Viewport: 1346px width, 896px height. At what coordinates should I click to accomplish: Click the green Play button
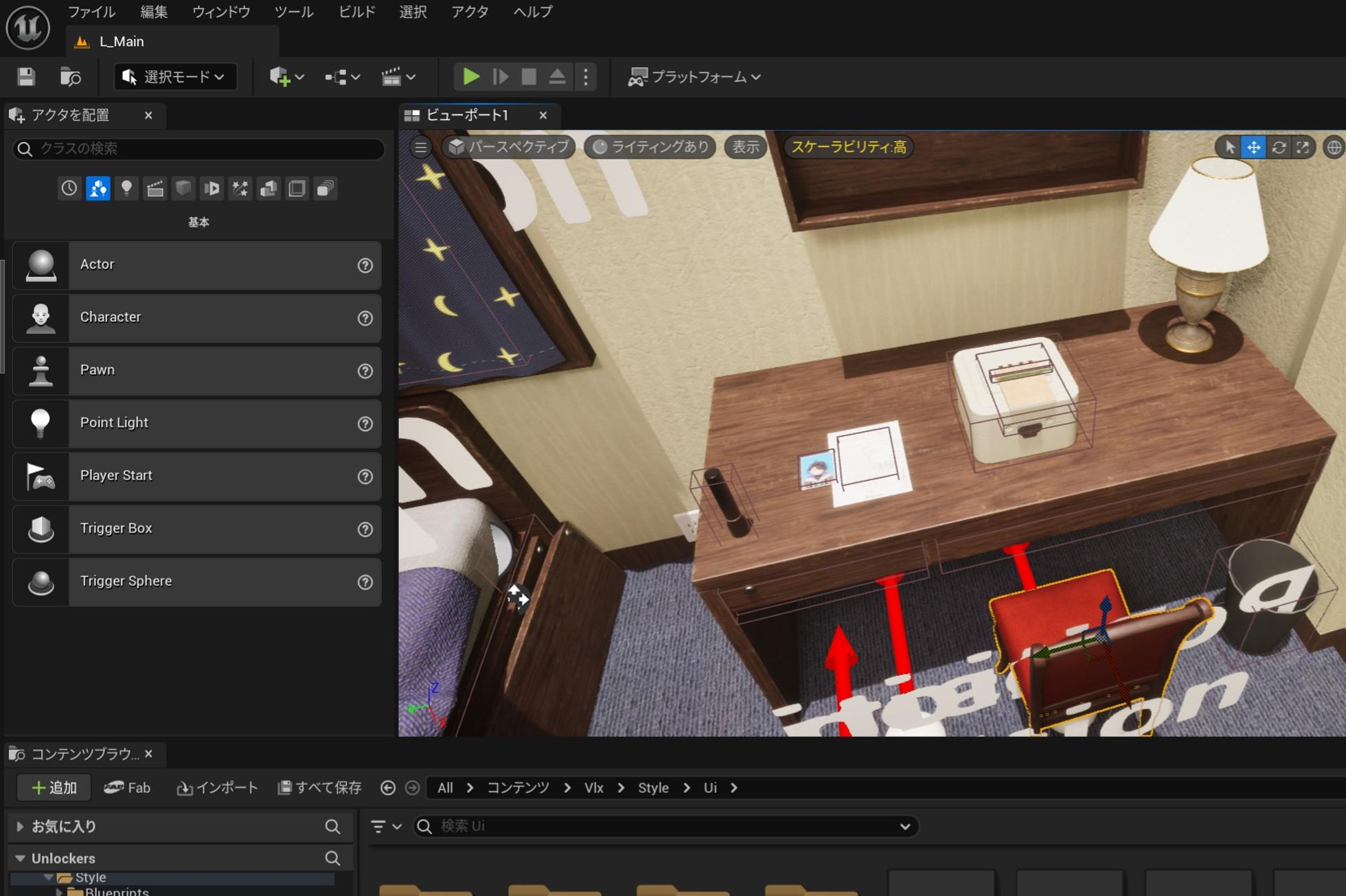point(470,77)
